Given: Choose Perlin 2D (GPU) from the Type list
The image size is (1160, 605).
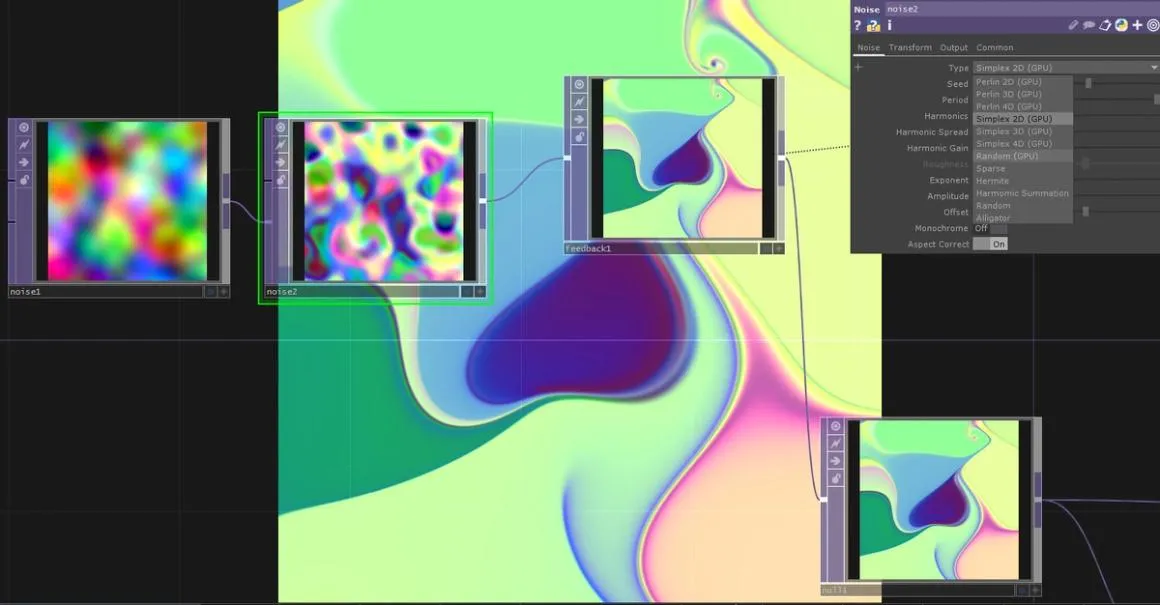Looking at the screenshot, I should click(x=1022, y=81).
